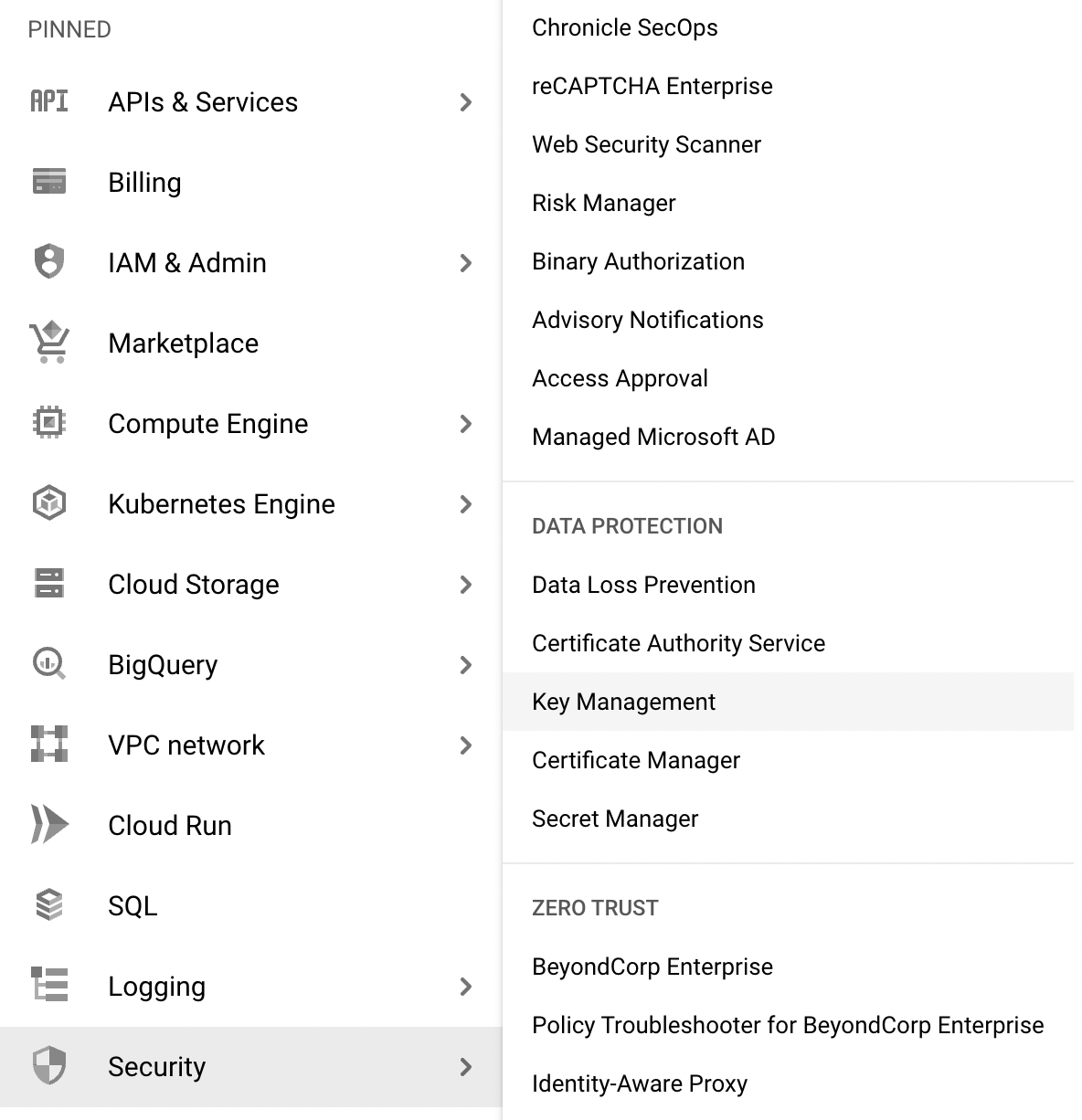Select Kubernetes Engine label
1082x1120 pixels.
pyautogui.click(x=221, y=504)
